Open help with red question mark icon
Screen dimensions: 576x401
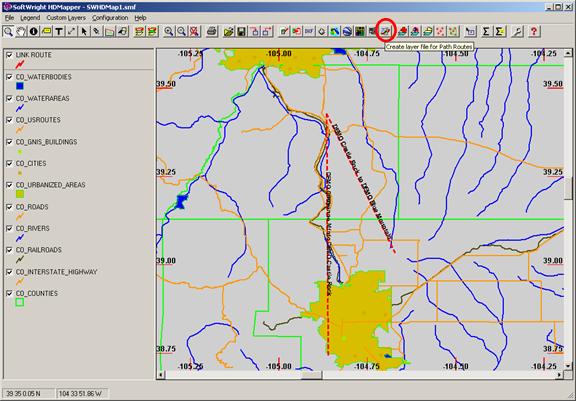click(534, 32)
